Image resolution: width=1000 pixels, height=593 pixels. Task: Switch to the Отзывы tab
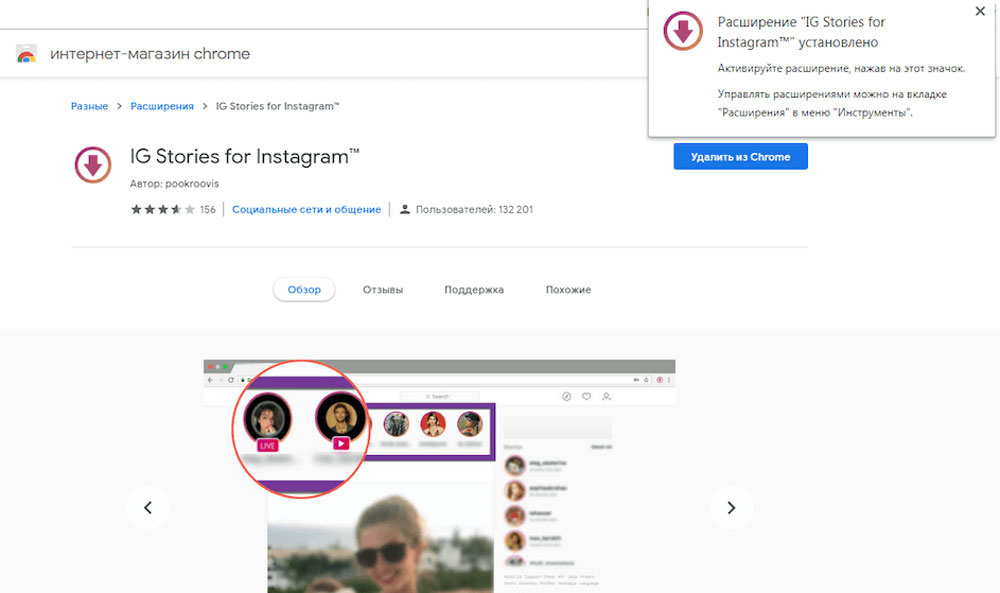[383, 289]
